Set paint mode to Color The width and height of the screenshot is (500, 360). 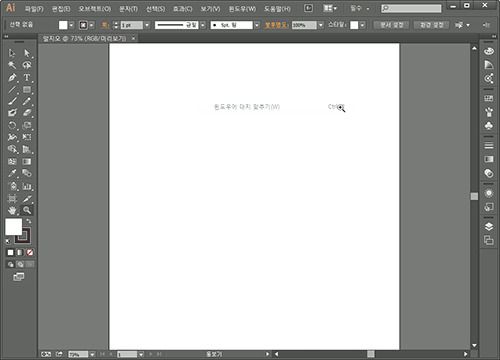coord(10,253)
